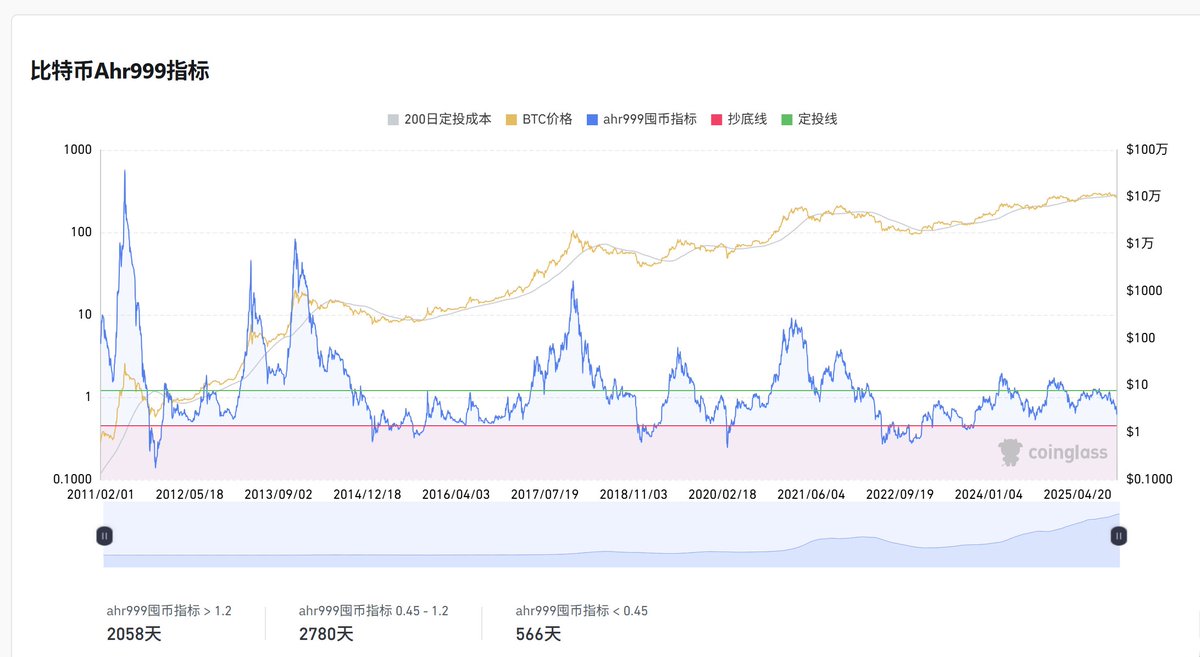Image resolution: width=1200 pixels, height=657 pixels.
Task: Click the 2021/06/04 date axis label
Action: [812, 494]
